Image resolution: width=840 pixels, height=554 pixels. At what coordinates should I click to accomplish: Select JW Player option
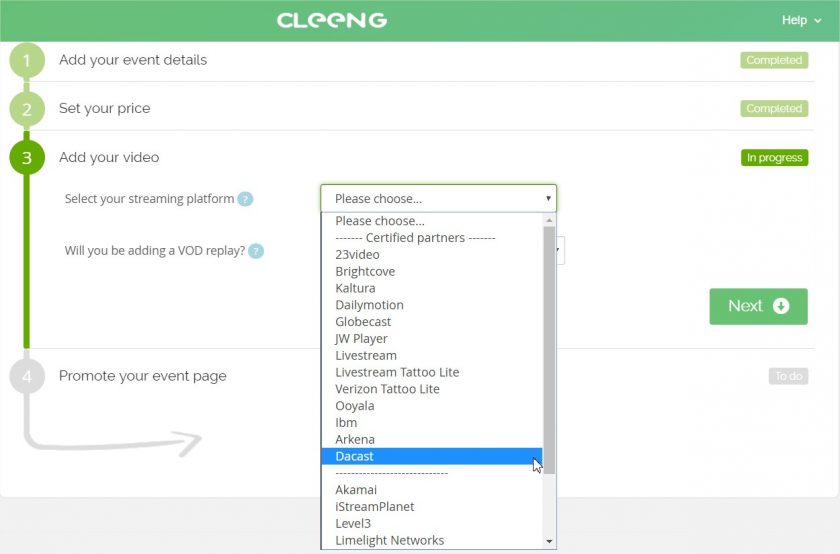pos(432,338)
